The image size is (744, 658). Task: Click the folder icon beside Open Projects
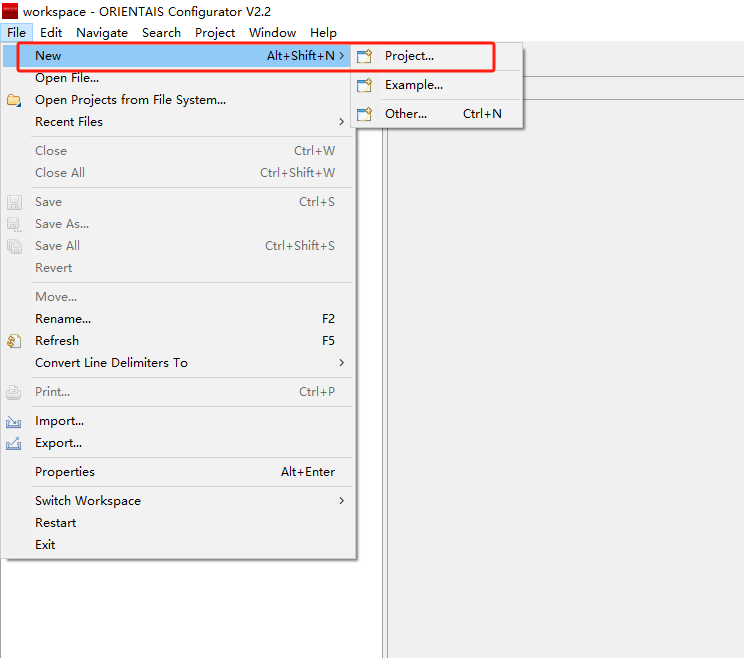[14, 100]
